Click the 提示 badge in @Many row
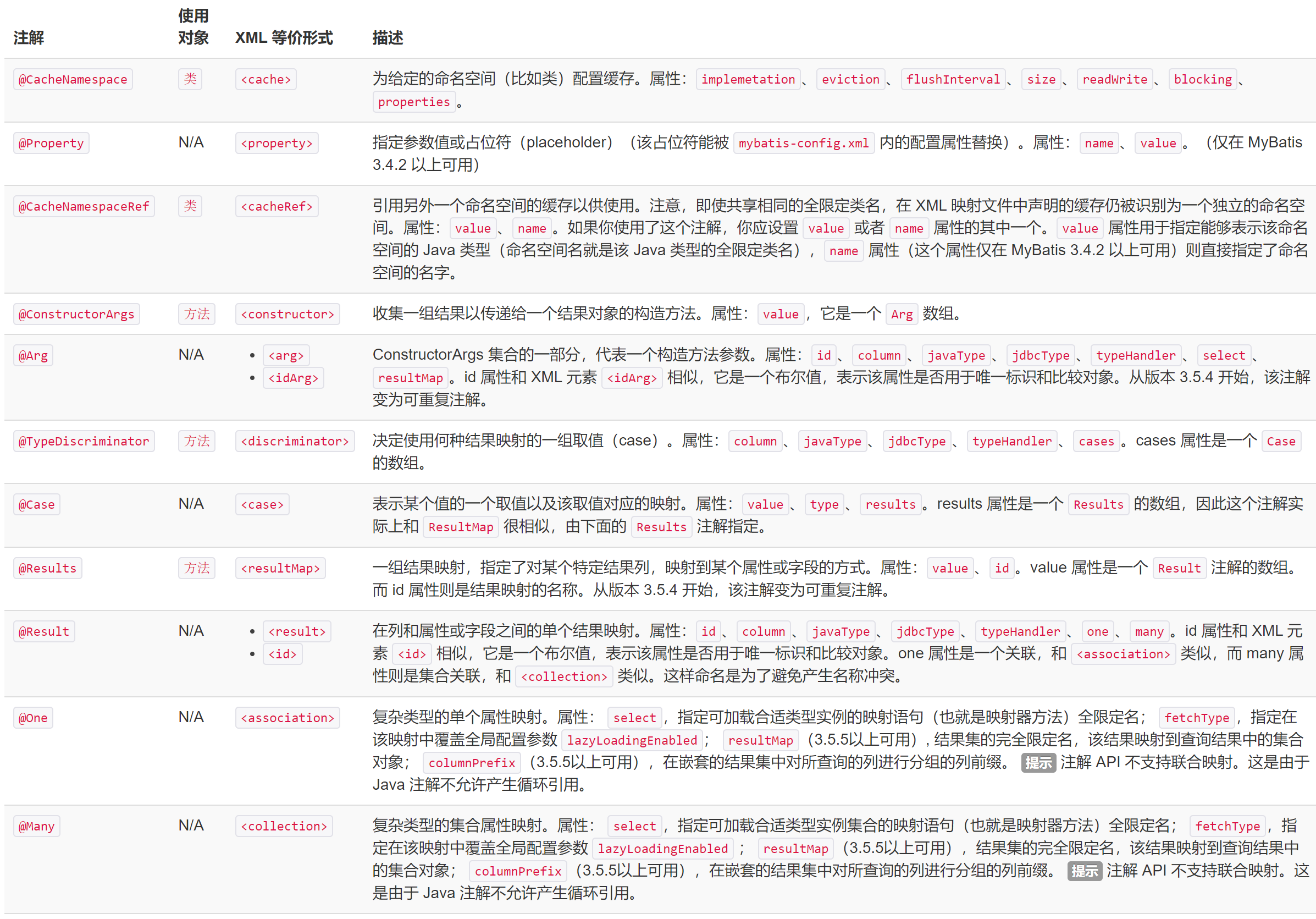The width and height of the screenshot is (1316, 919). click(x=1084, y=871)
